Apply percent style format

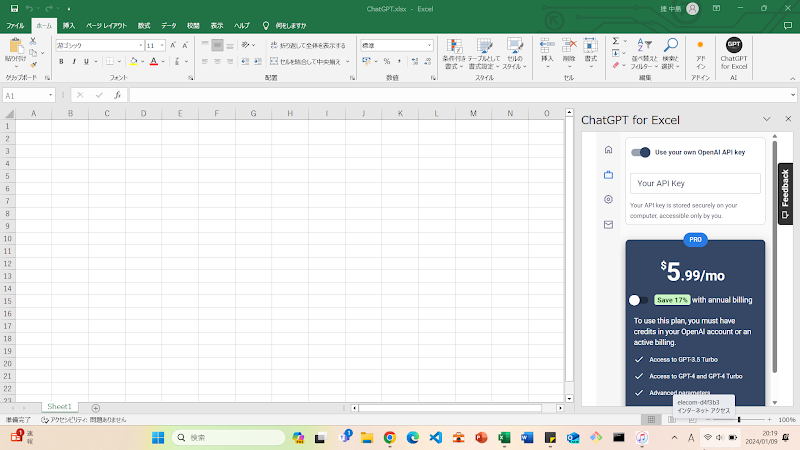387,61
